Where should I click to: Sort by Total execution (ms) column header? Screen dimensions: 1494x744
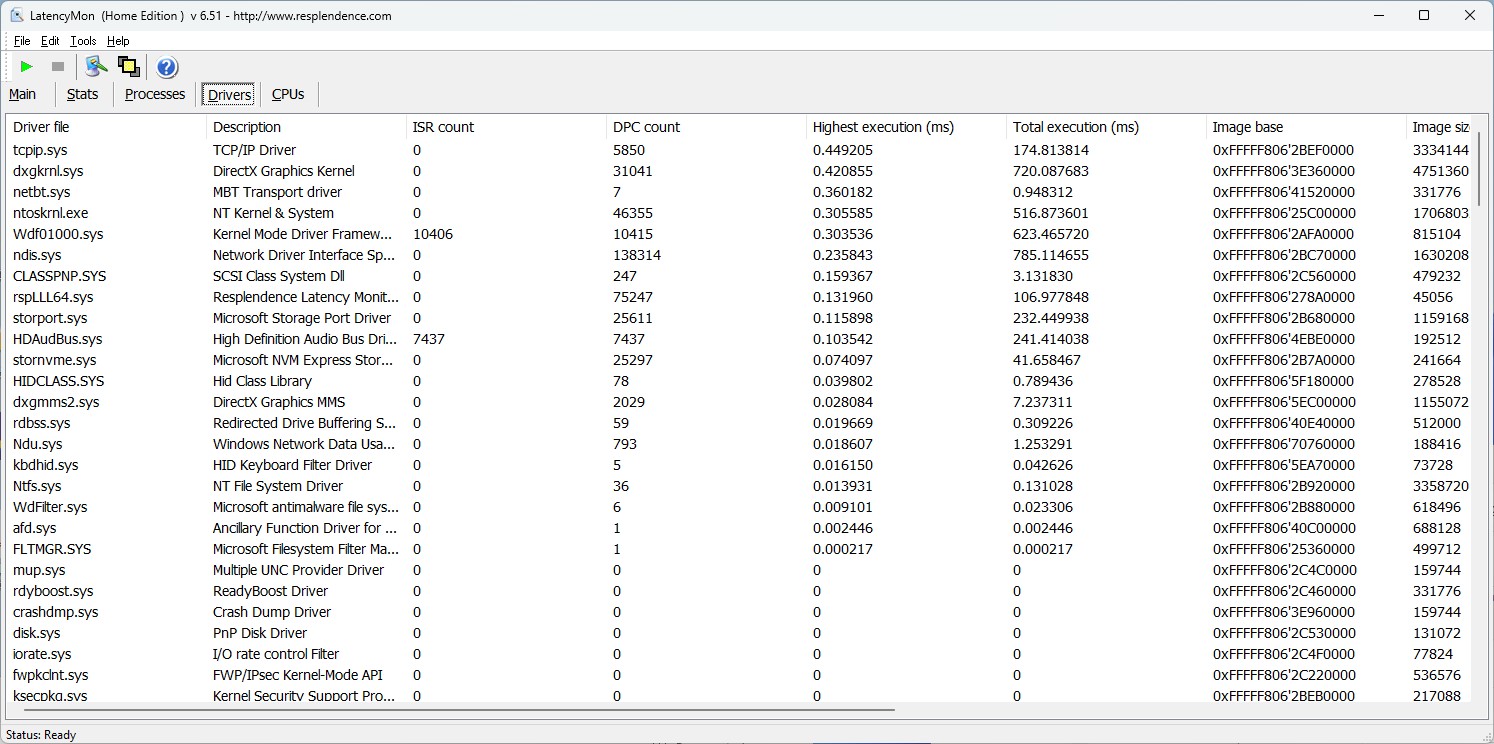pyautogui.click(x=1106, y=127)
